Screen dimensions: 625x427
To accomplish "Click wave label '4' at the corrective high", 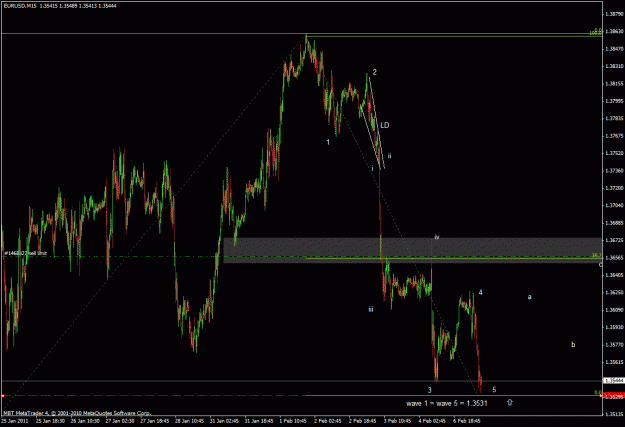I will tap(480, 292).
